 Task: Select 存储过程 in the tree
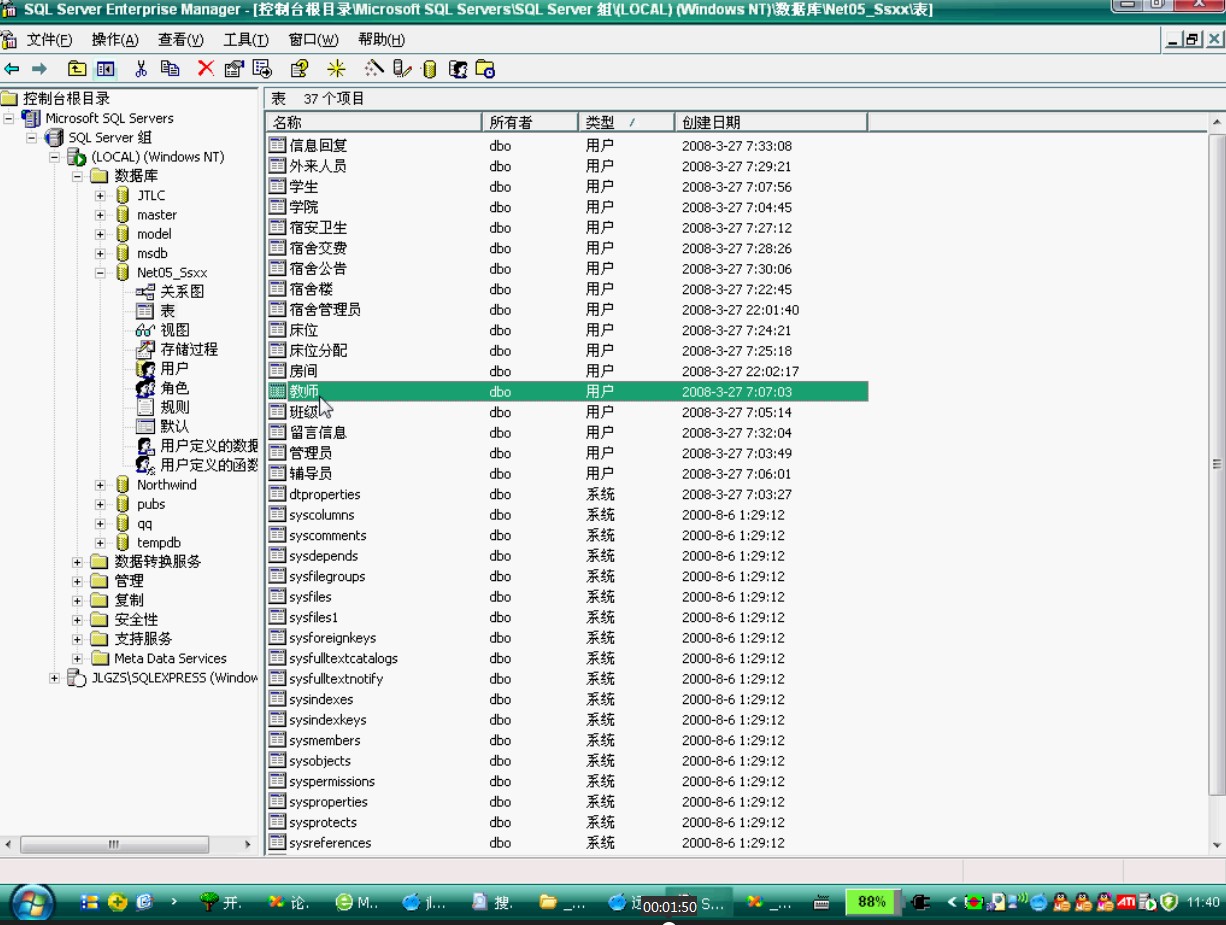(x=189, y=350)
